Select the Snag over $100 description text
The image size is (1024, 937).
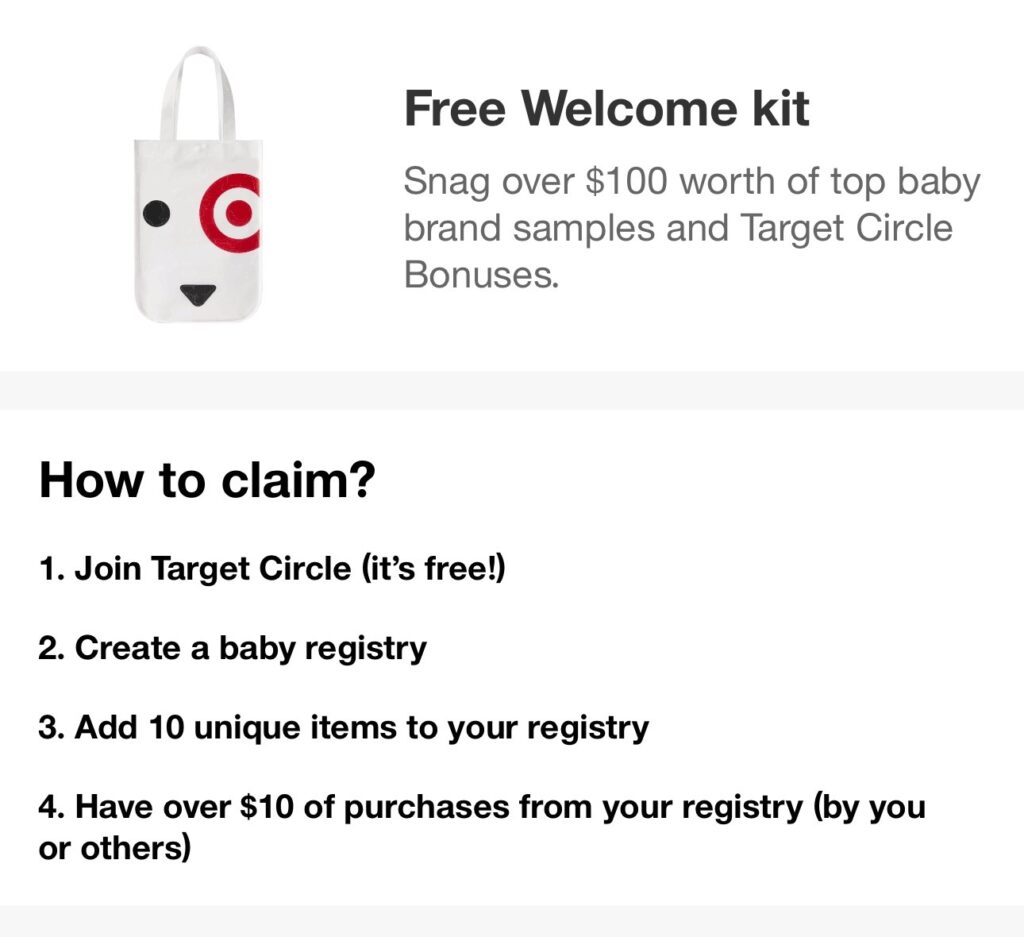coord(692,228)
